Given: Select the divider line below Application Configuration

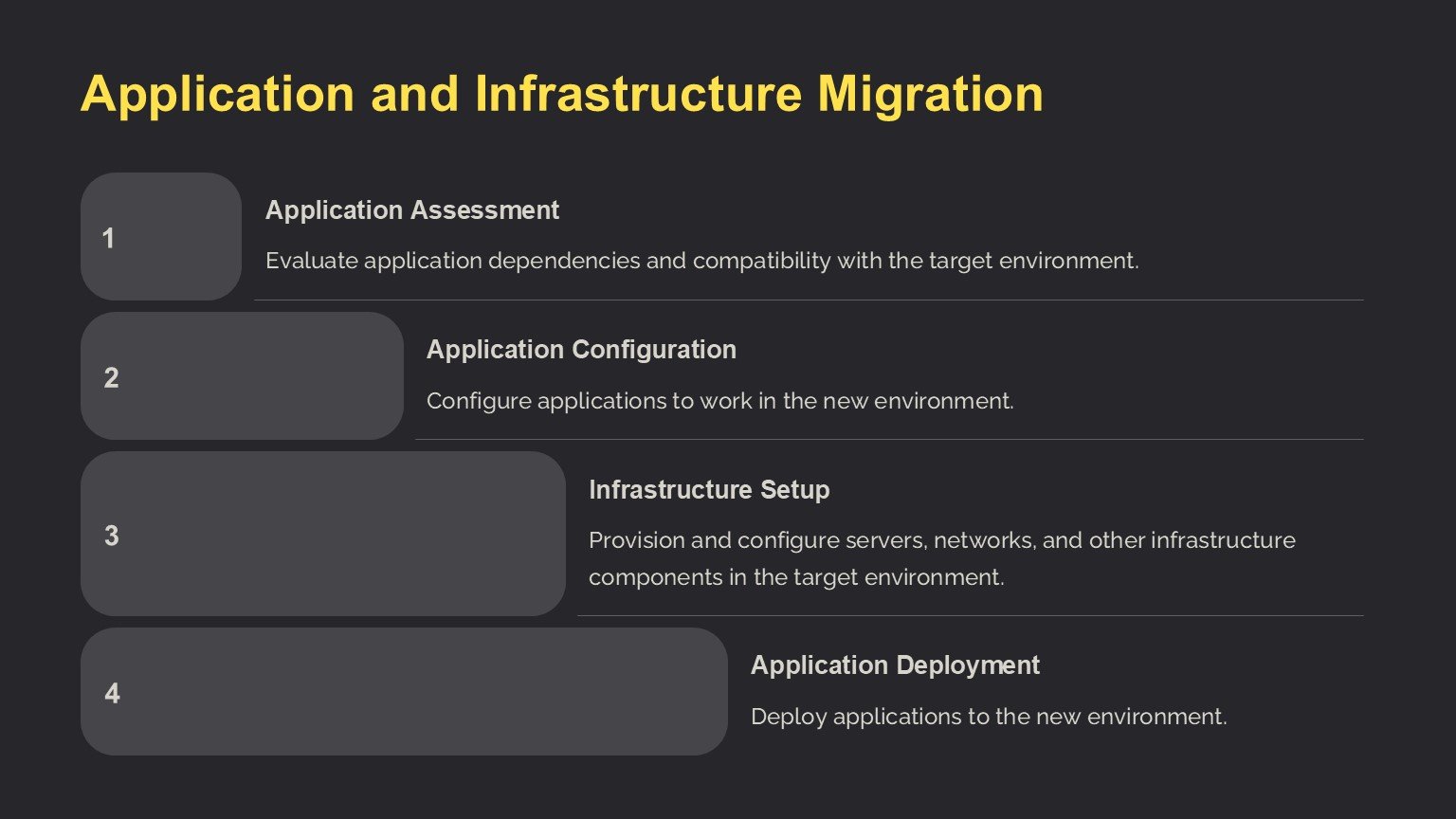Looking at the screenshot, I should click(888, 439).
